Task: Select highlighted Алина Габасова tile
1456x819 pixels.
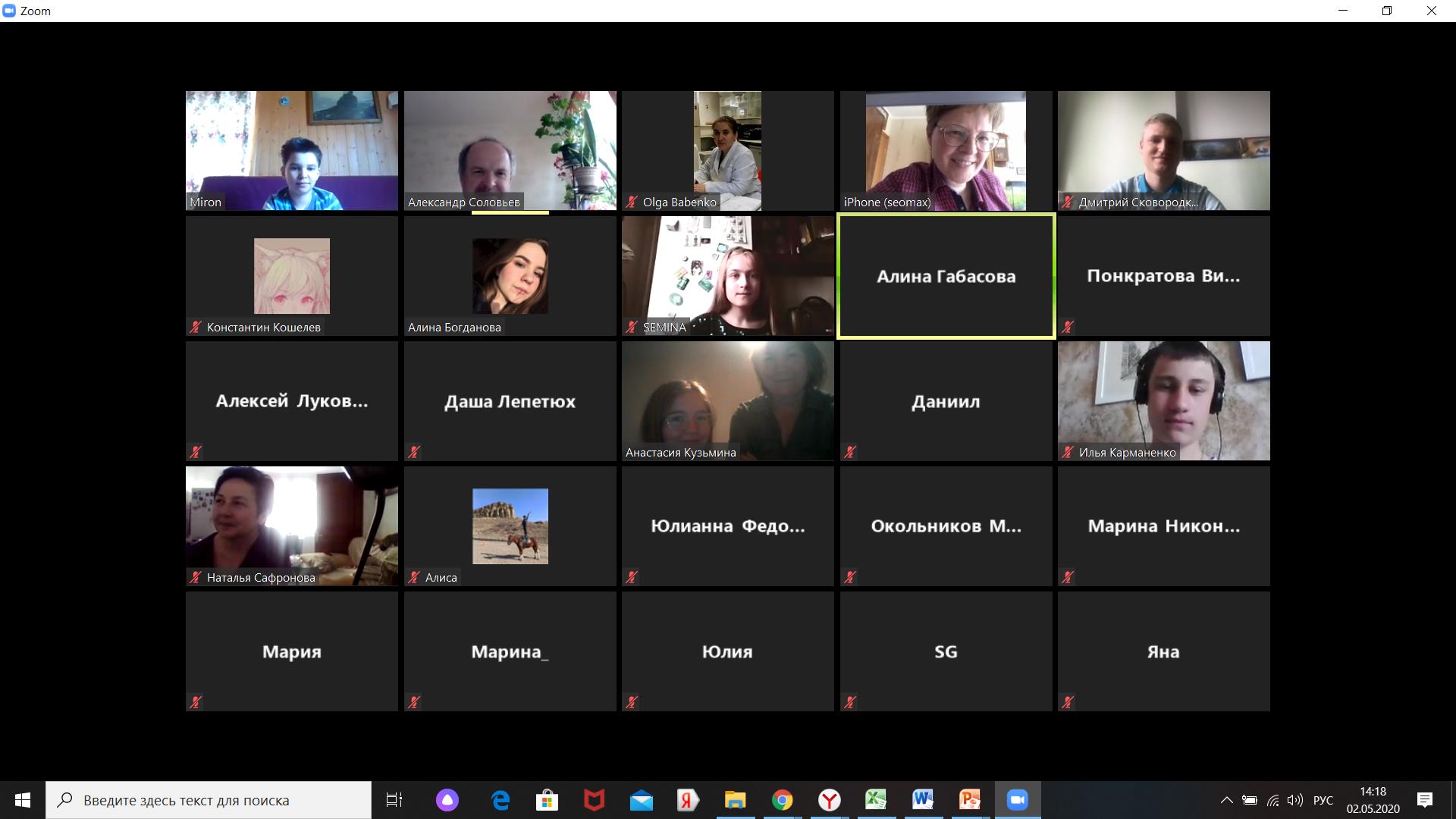Action: 946,276
